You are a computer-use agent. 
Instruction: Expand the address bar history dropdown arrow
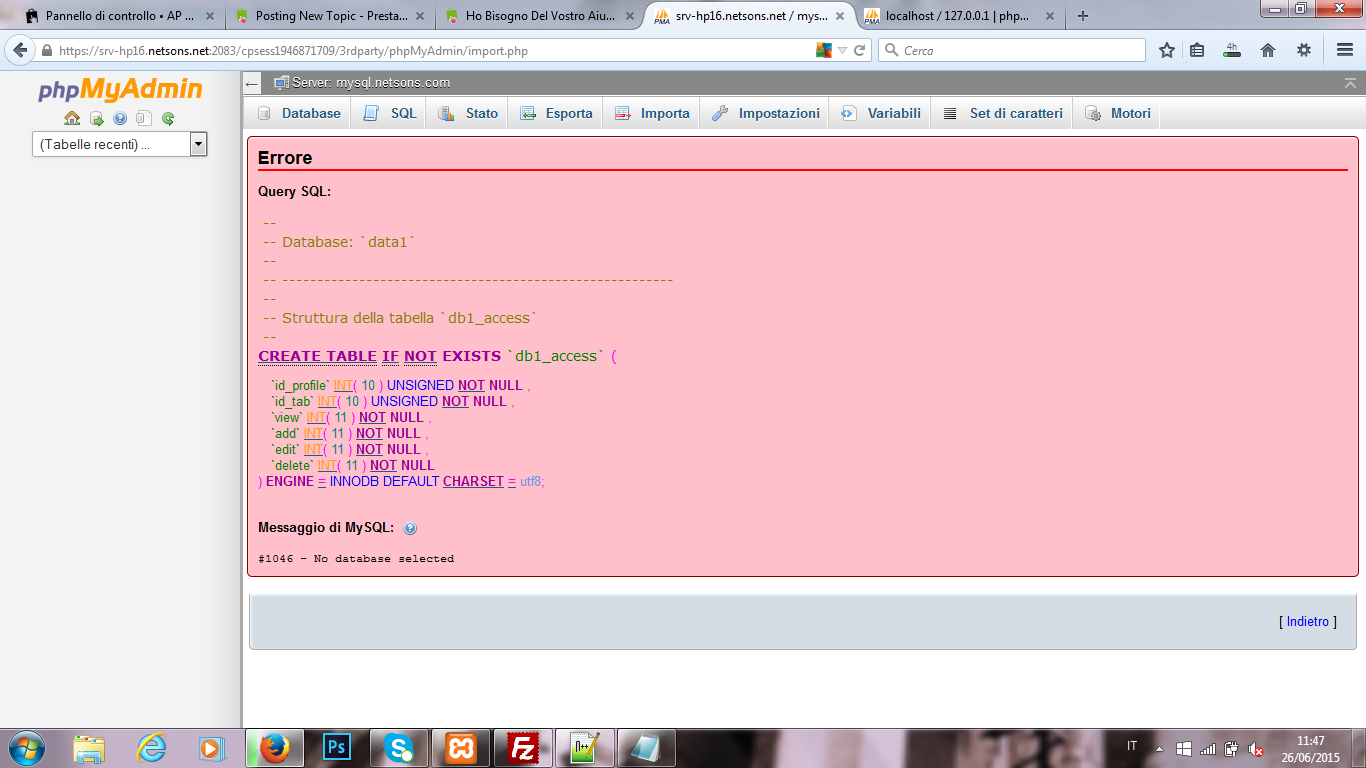[x=842, y=50]
